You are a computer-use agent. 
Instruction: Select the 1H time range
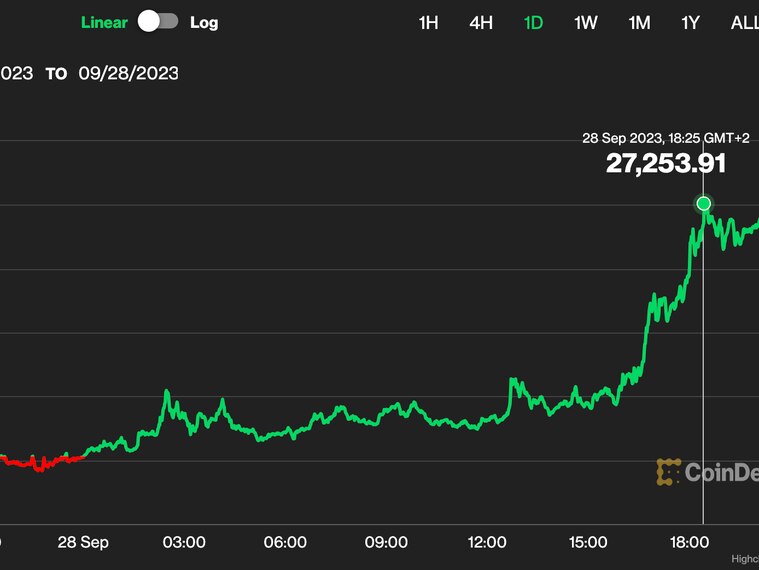point(428,22)
